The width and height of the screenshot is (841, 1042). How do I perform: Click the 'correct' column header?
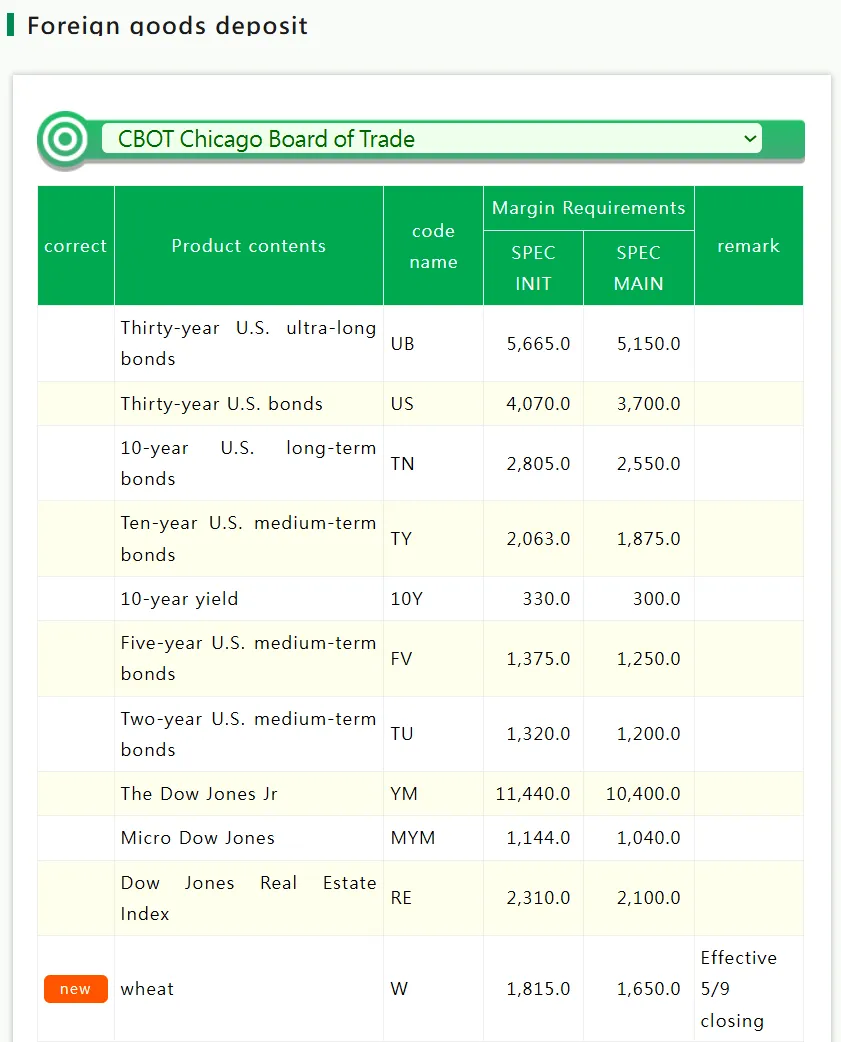[x=76, y=246]
